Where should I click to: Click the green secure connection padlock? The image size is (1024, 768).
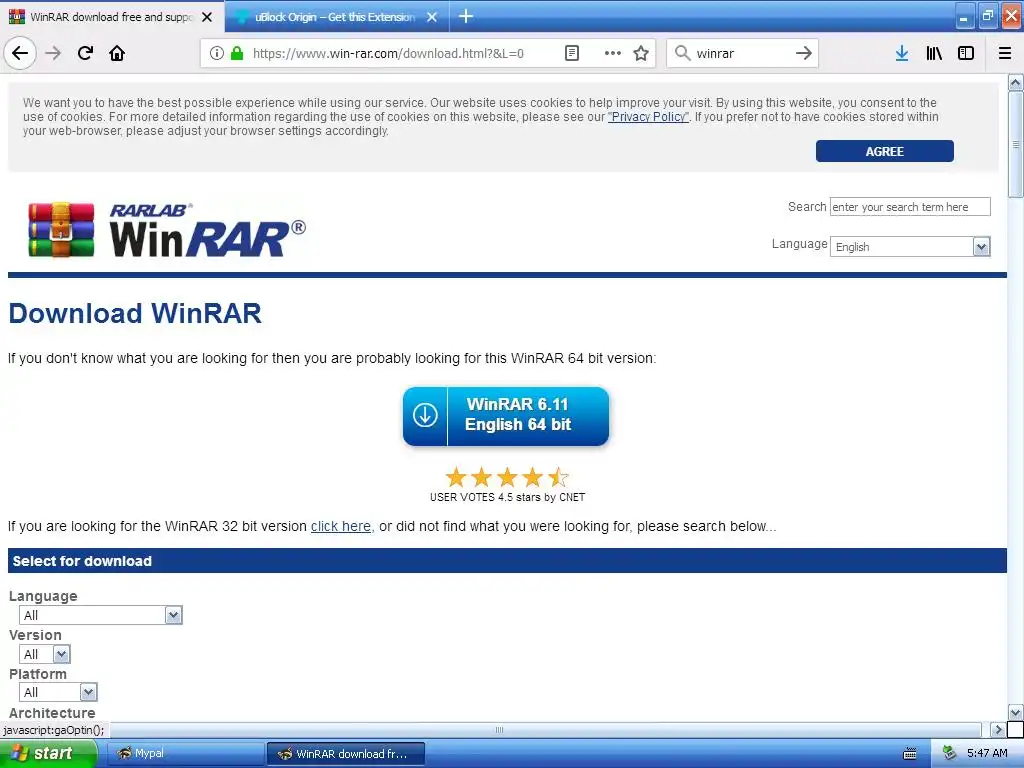point(237,53)
